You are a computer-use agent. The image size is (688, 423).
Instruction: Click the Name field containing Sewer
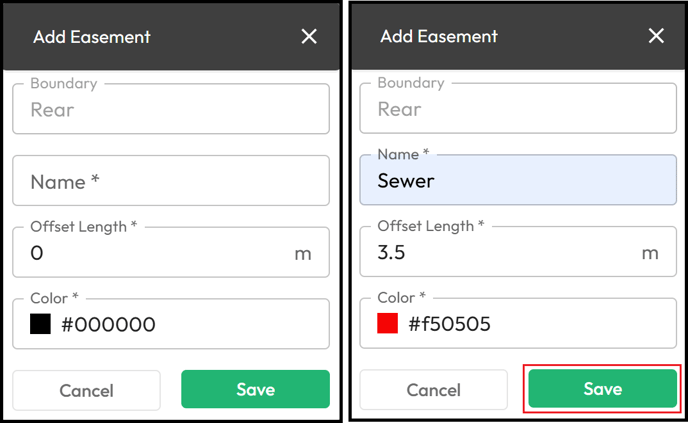[x=518, y=179]
